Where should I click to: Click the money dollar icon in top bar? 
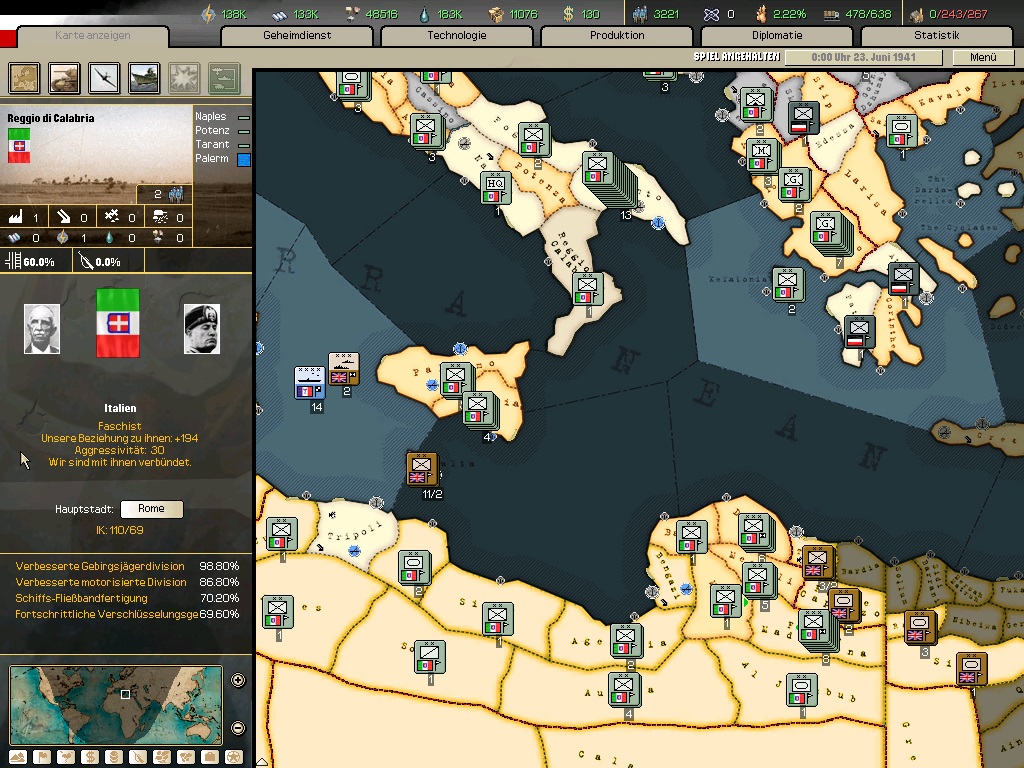click(x=568, y=14)
